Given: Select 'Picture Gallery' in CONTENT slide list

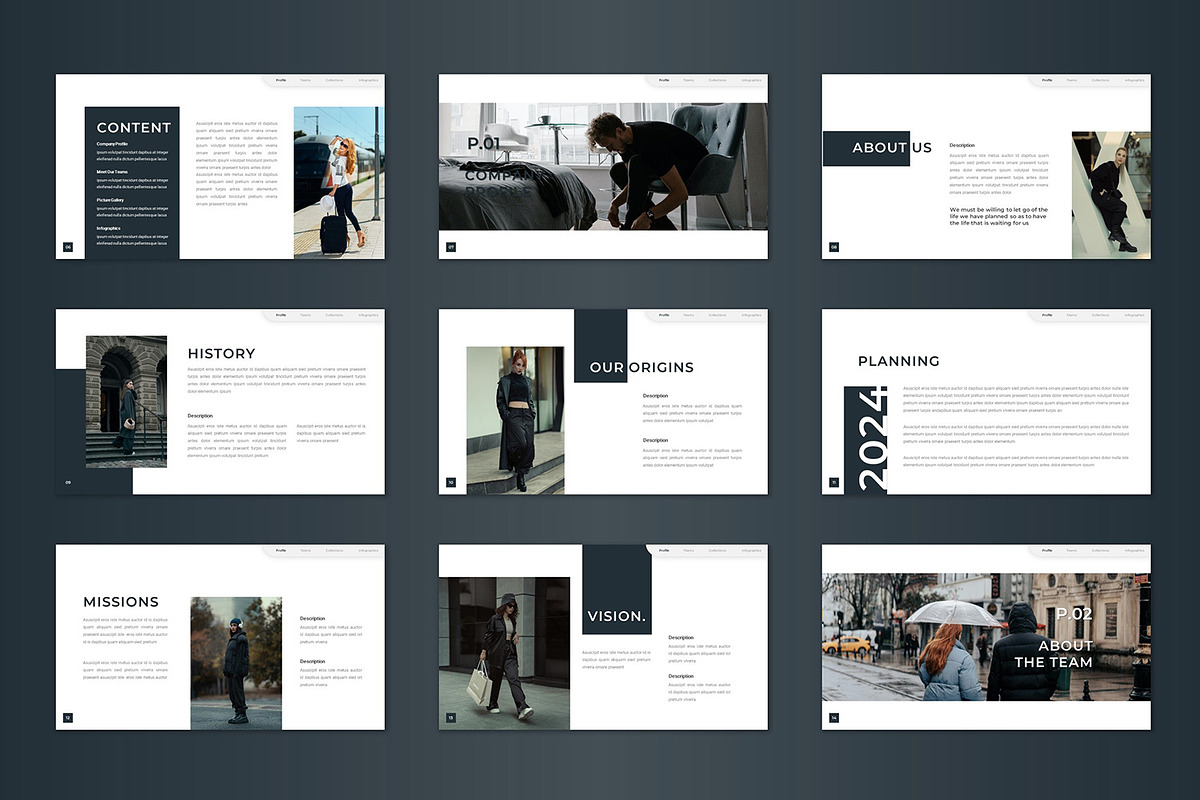Looking at the screenshot, I should tap(111, 200).
